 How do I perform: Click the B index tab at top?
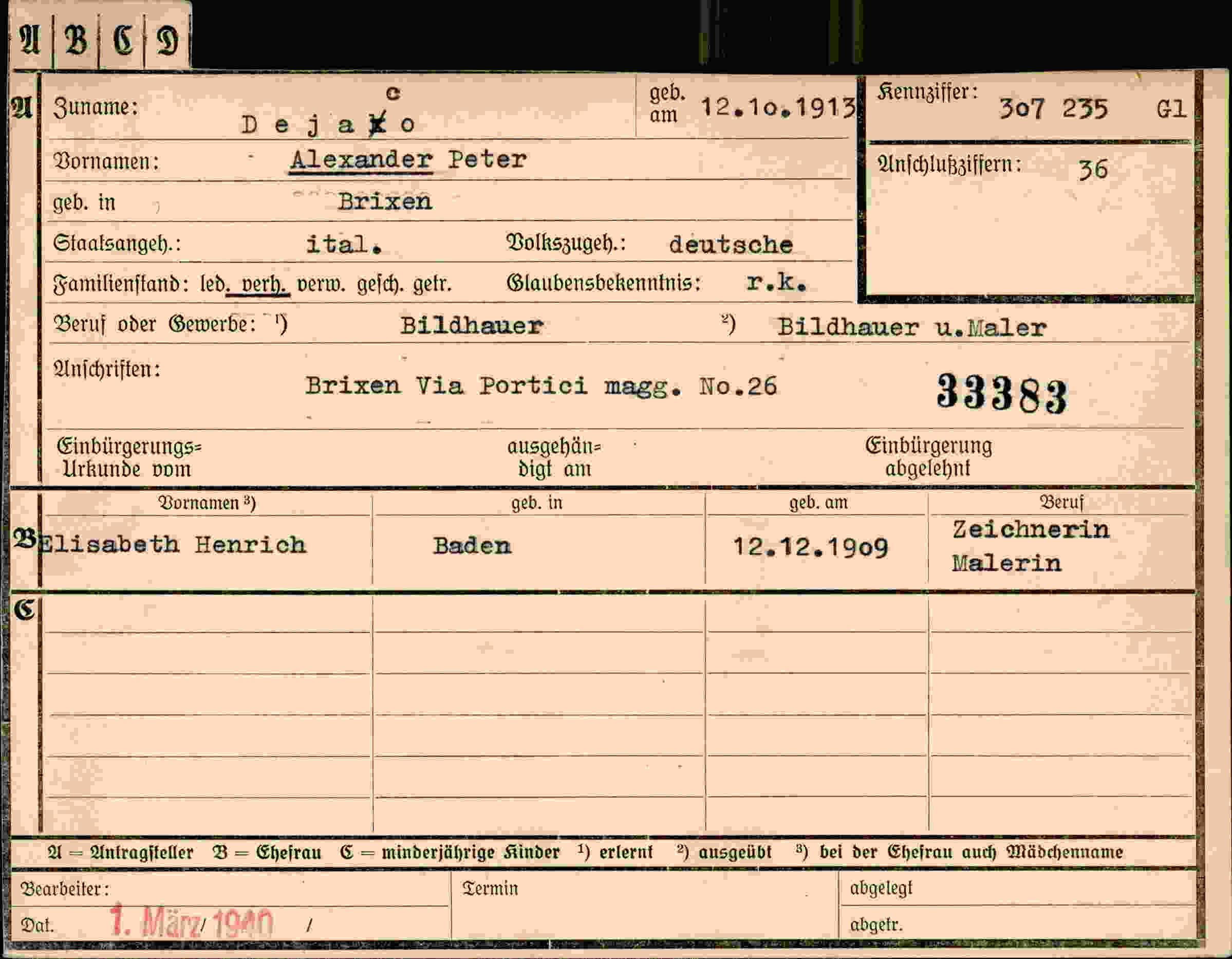[76, 41]
